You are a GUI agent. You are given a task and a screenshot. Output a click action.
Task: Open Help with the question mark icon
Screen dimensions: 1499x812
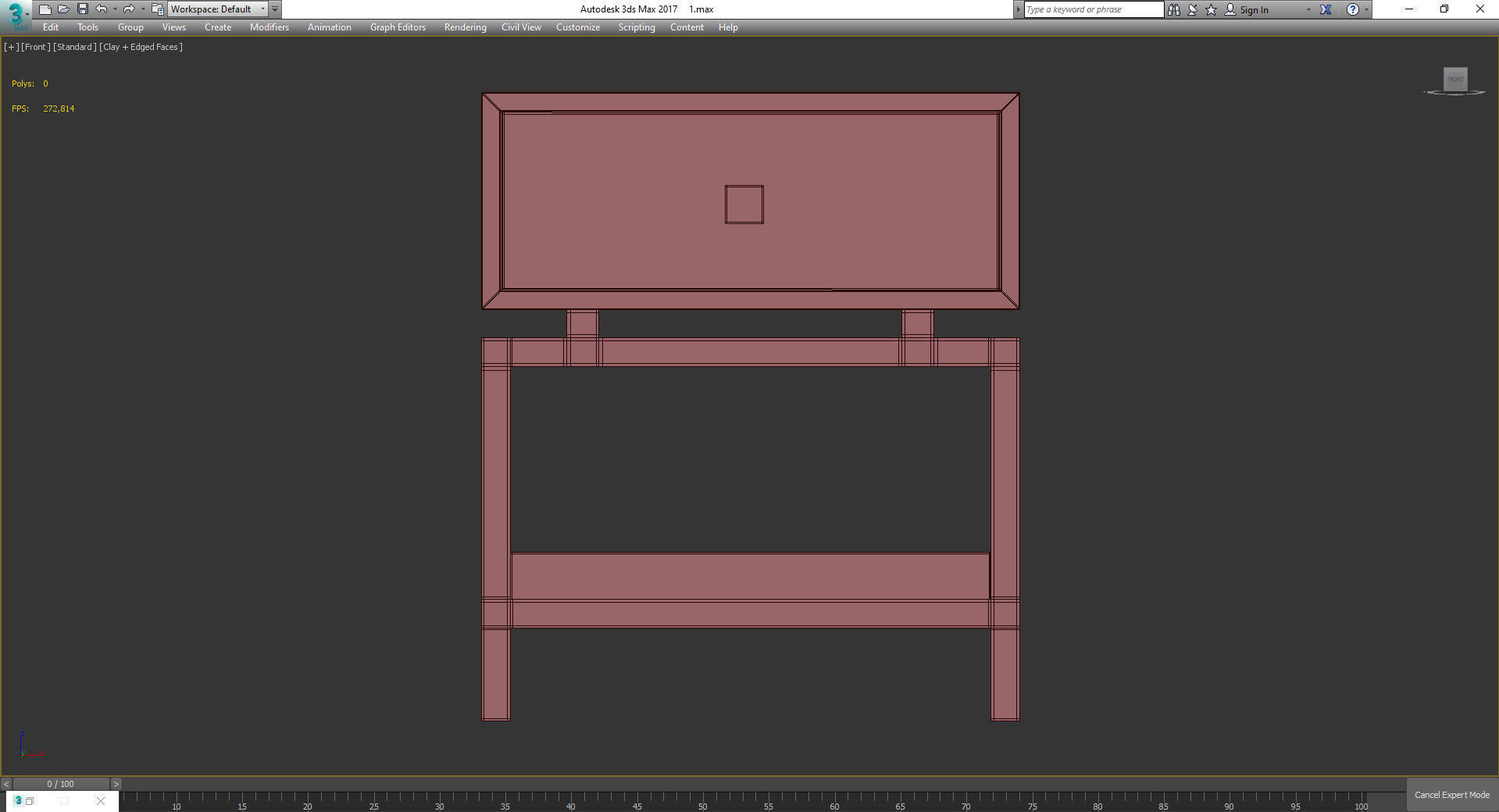point(1353,9)
